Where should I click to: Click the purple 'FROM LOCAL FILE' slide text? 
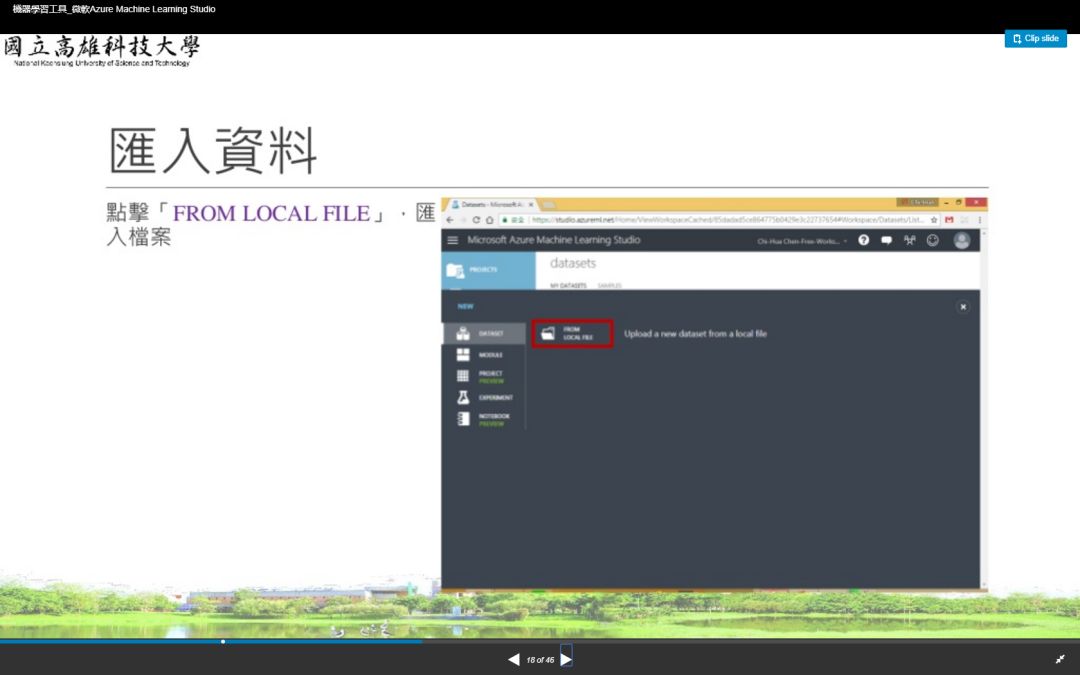(271, 214)
